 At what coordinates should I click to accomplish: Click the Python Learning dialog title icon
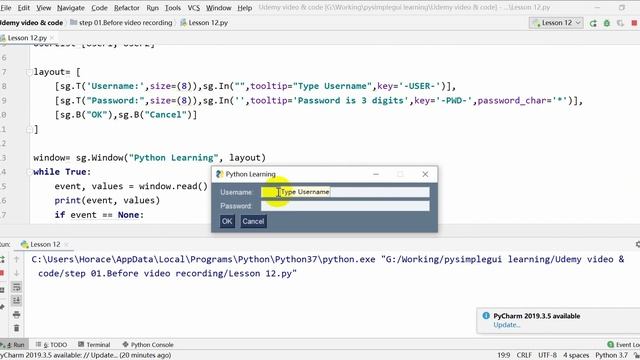219,174
